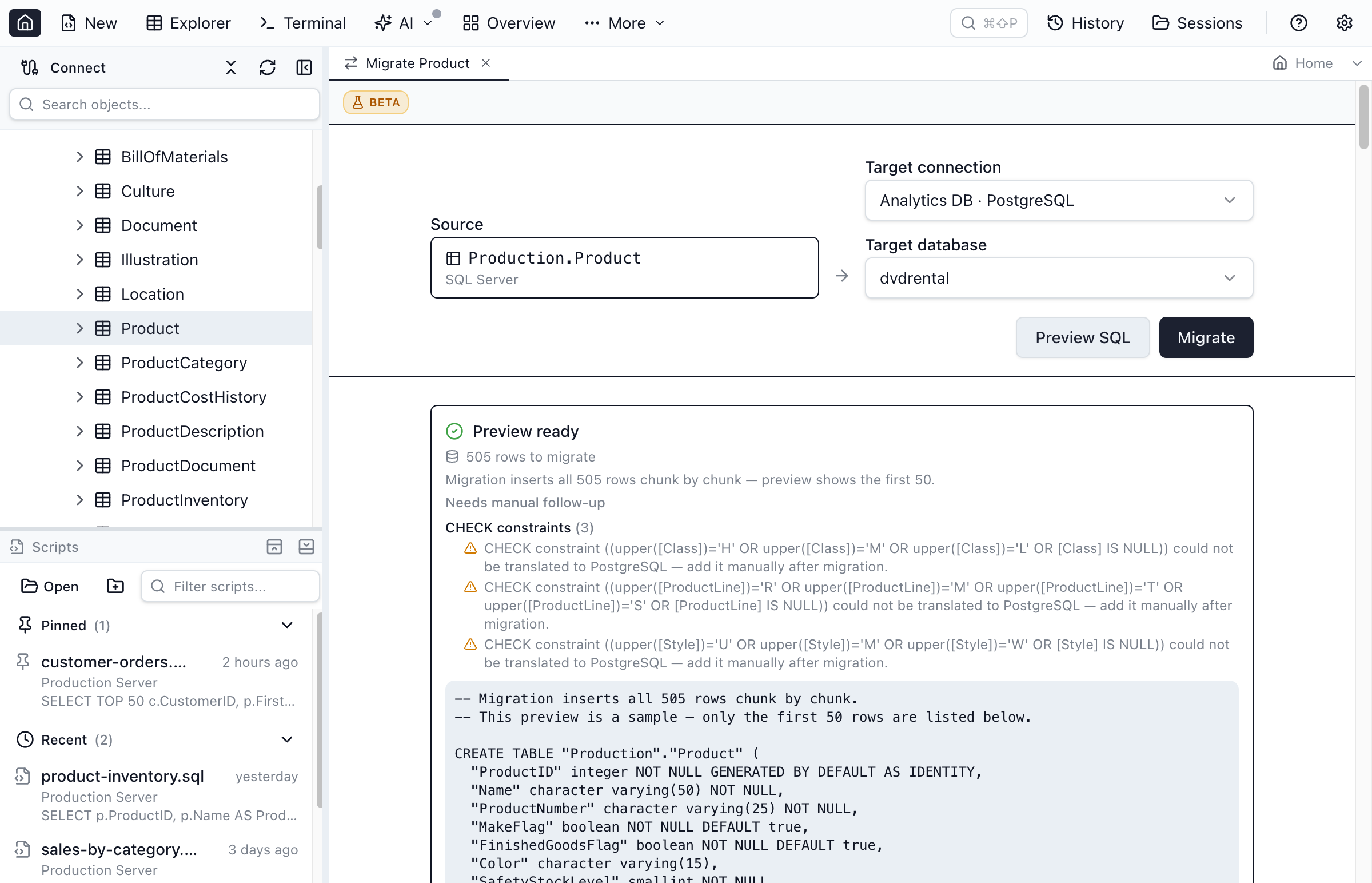Click the product-inventory.sql file icon
This screenshot has width=1372, height=883.
point(23,777)
